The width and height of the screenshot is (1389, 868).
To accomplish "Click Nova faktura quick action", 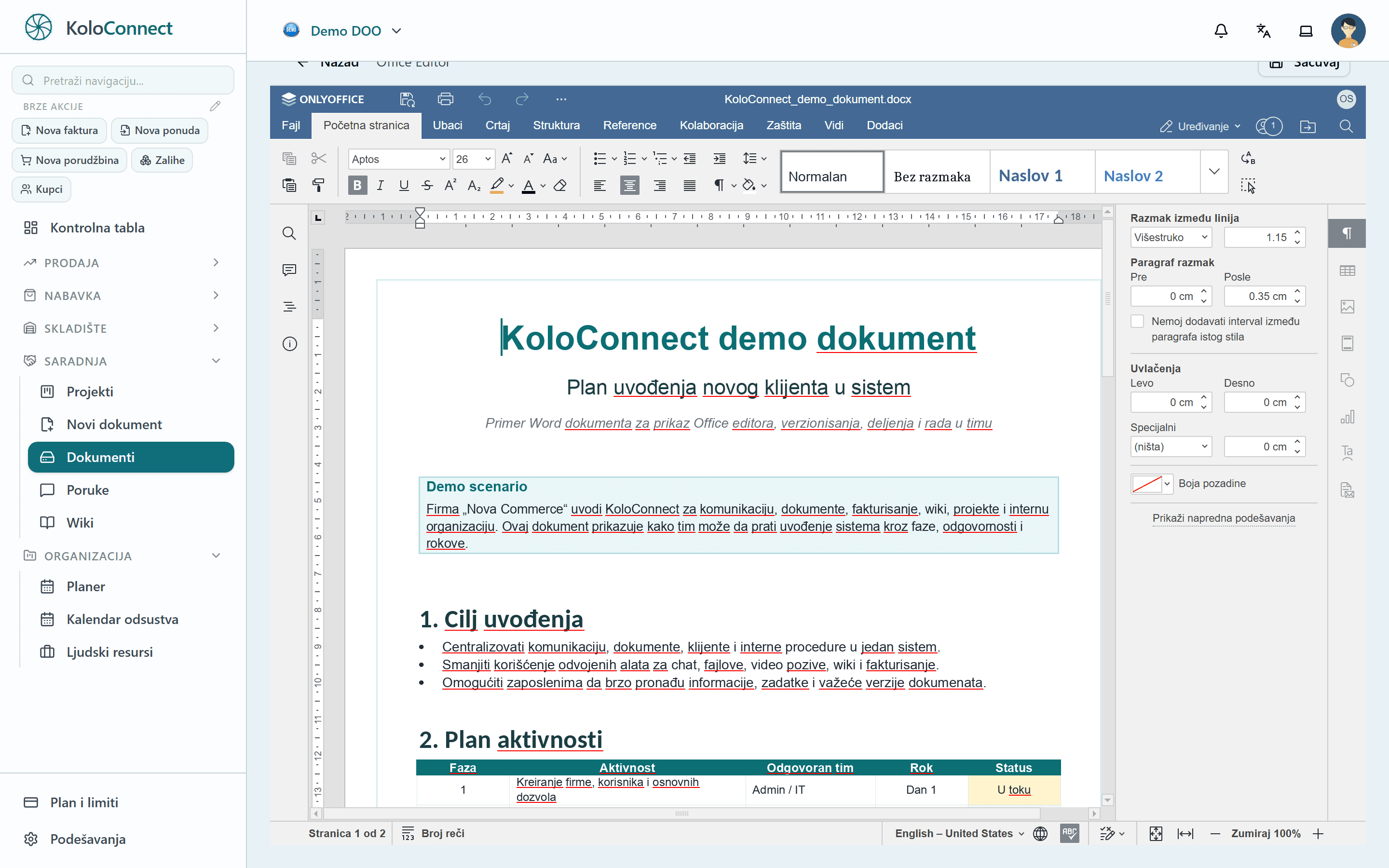I will [59, 130].
